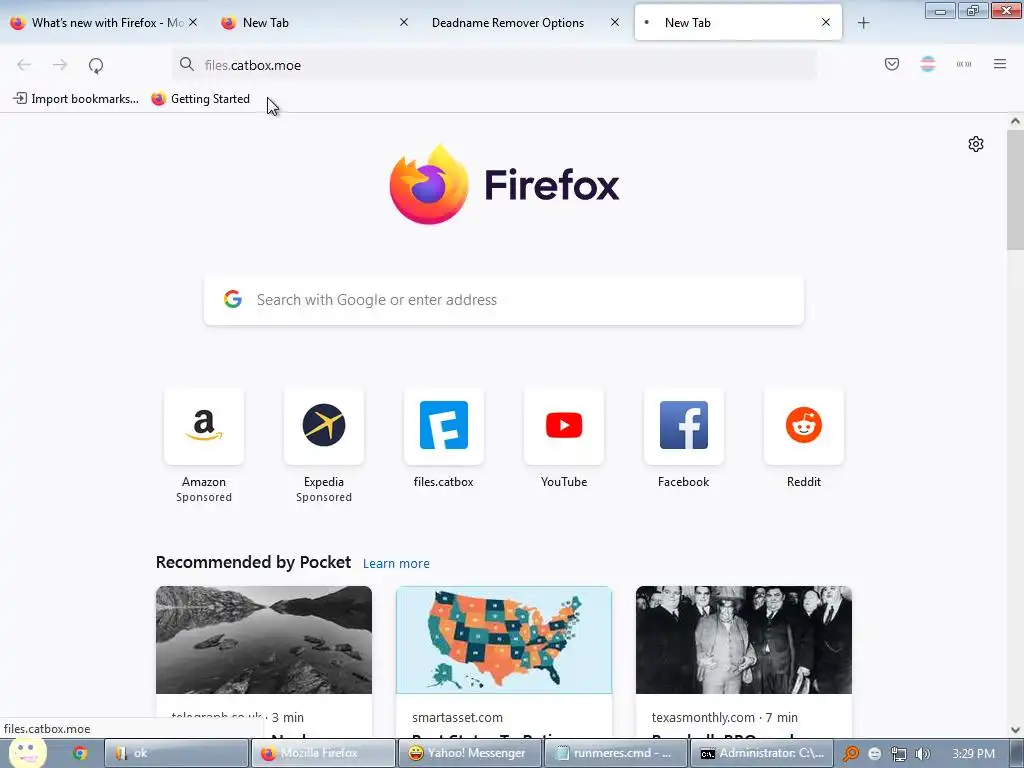Click the Google logo in the search box
The width and height of the screenshot is (1024, 768).
click(232, 299)
